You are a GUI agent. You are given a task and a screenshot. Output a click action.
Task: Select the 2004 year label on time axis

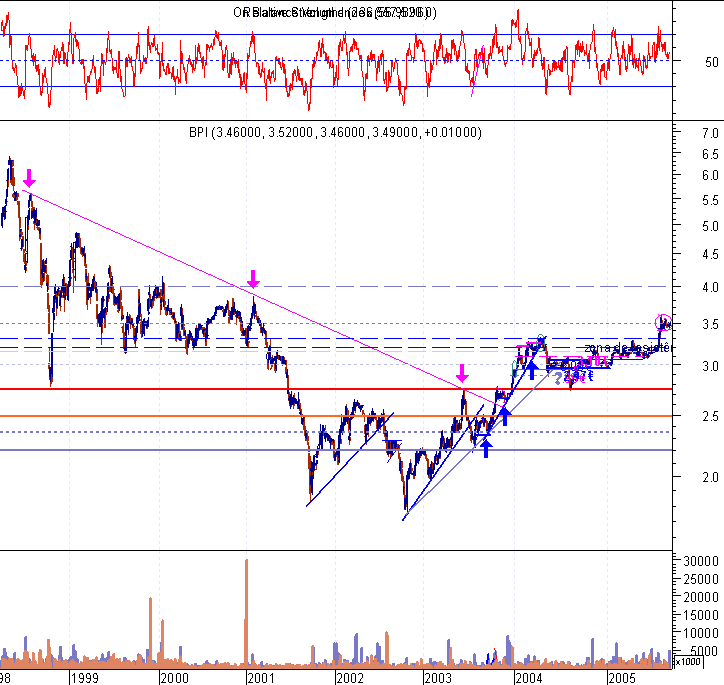529,678
